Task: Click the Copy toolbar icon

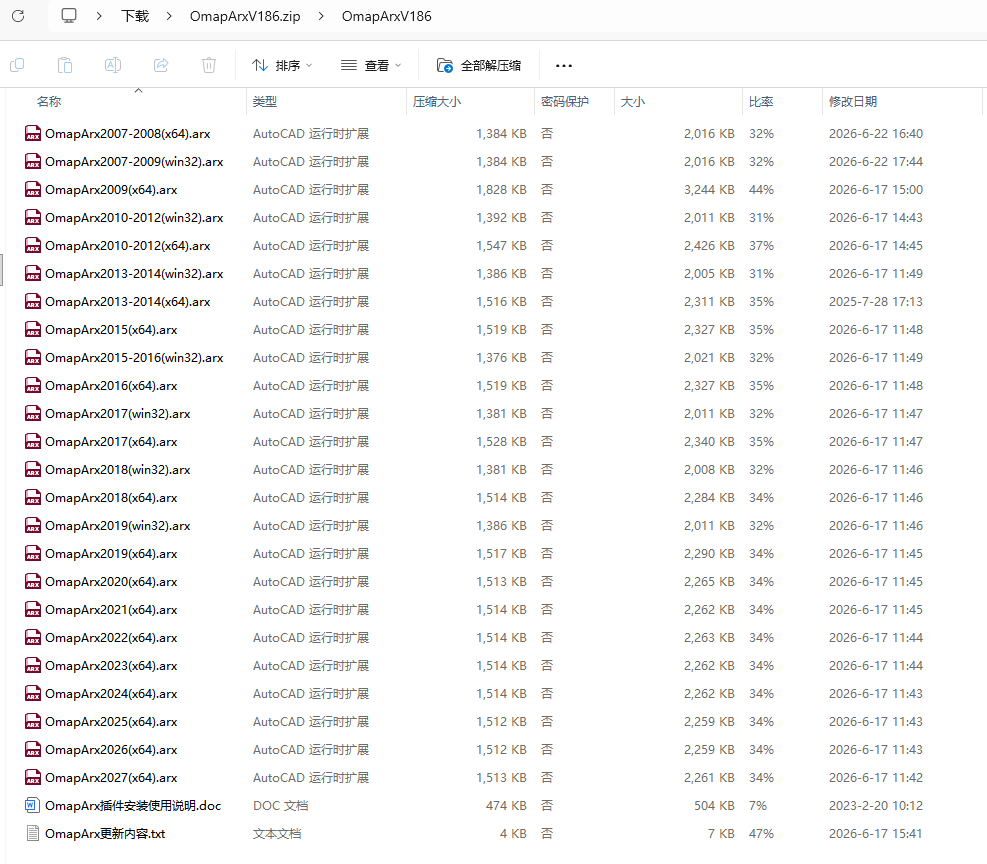Action: click(x=18, y=65)
